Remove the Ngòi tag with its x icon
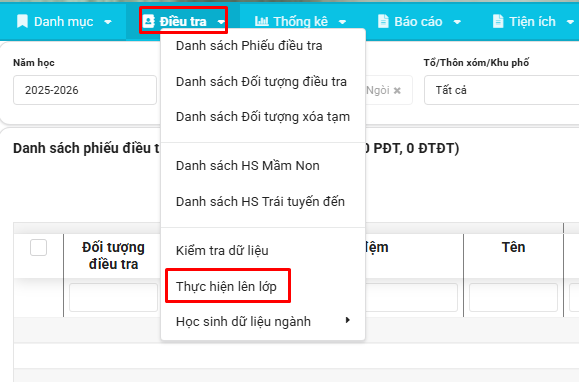The width and height of the screenshot is (579, 382). pos(397,90)
